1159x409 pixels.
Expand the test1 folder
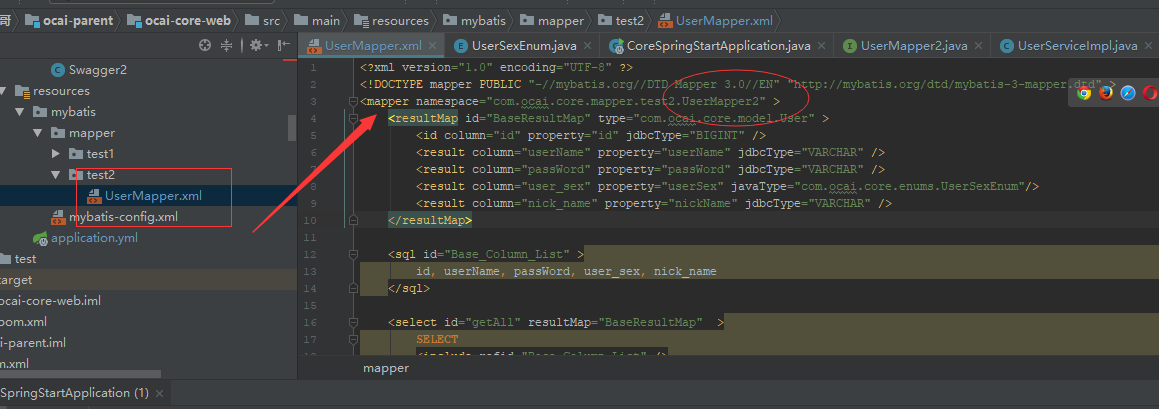point(56,154)
